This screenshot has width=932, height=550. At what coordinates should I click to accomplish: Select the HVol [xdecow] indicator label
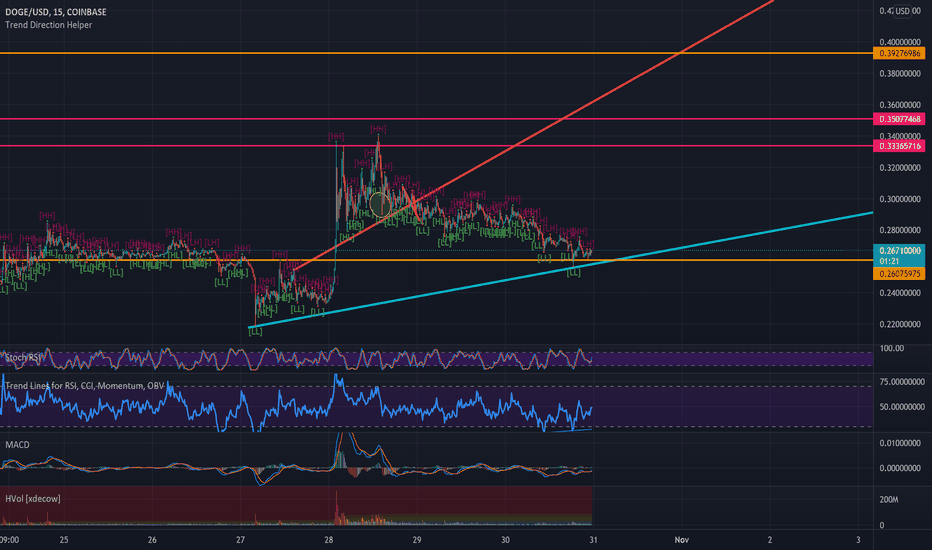click(33, 499)
